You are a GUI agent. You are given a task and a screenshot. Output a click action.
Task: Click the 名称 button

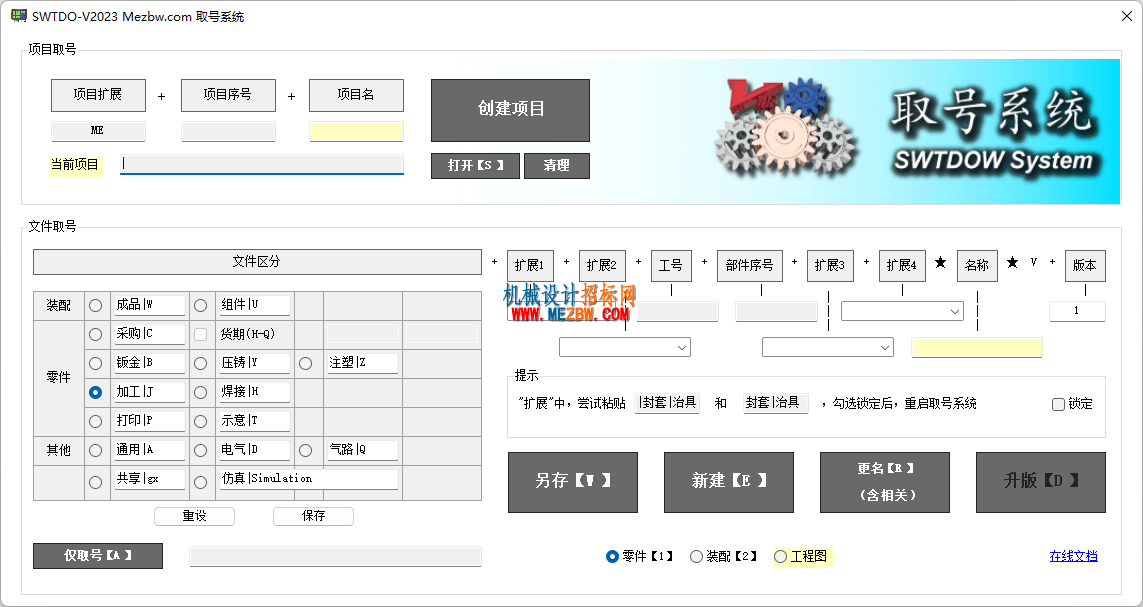977,265
